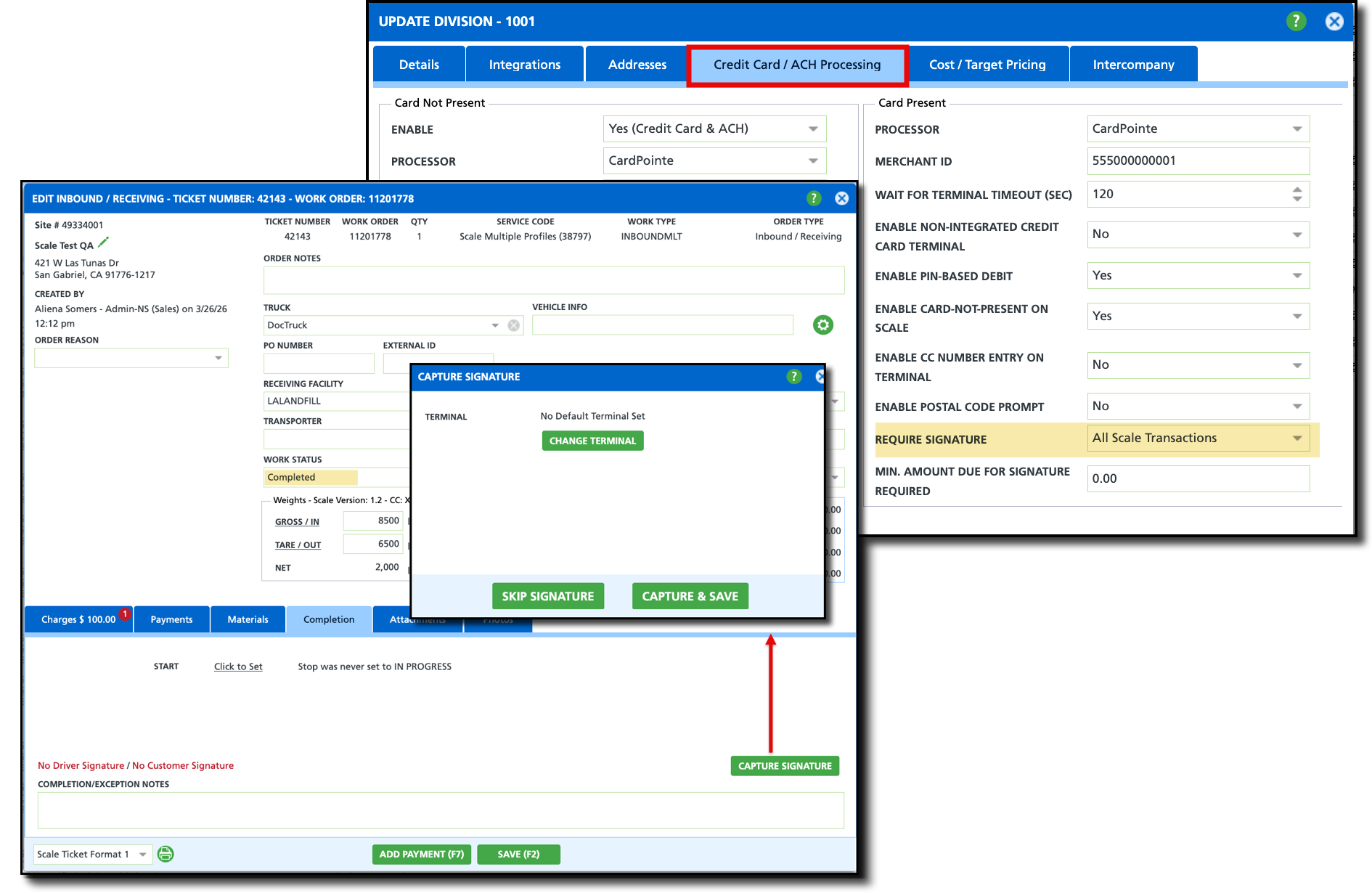Viewport: 1372px width, 893px height.
Task: Click the Order Notes text field
Action: click(554, 280)
